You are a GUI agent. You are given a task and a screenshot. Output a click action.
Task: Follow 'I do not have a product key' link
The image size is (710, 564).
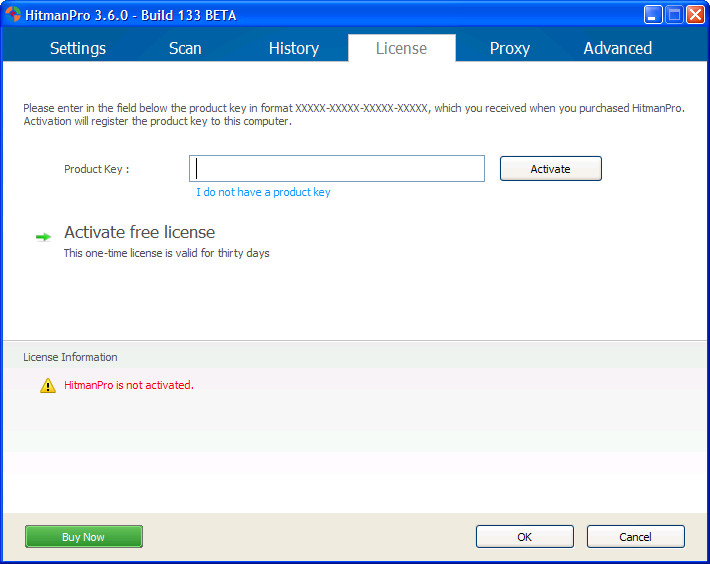click(263, 192)
